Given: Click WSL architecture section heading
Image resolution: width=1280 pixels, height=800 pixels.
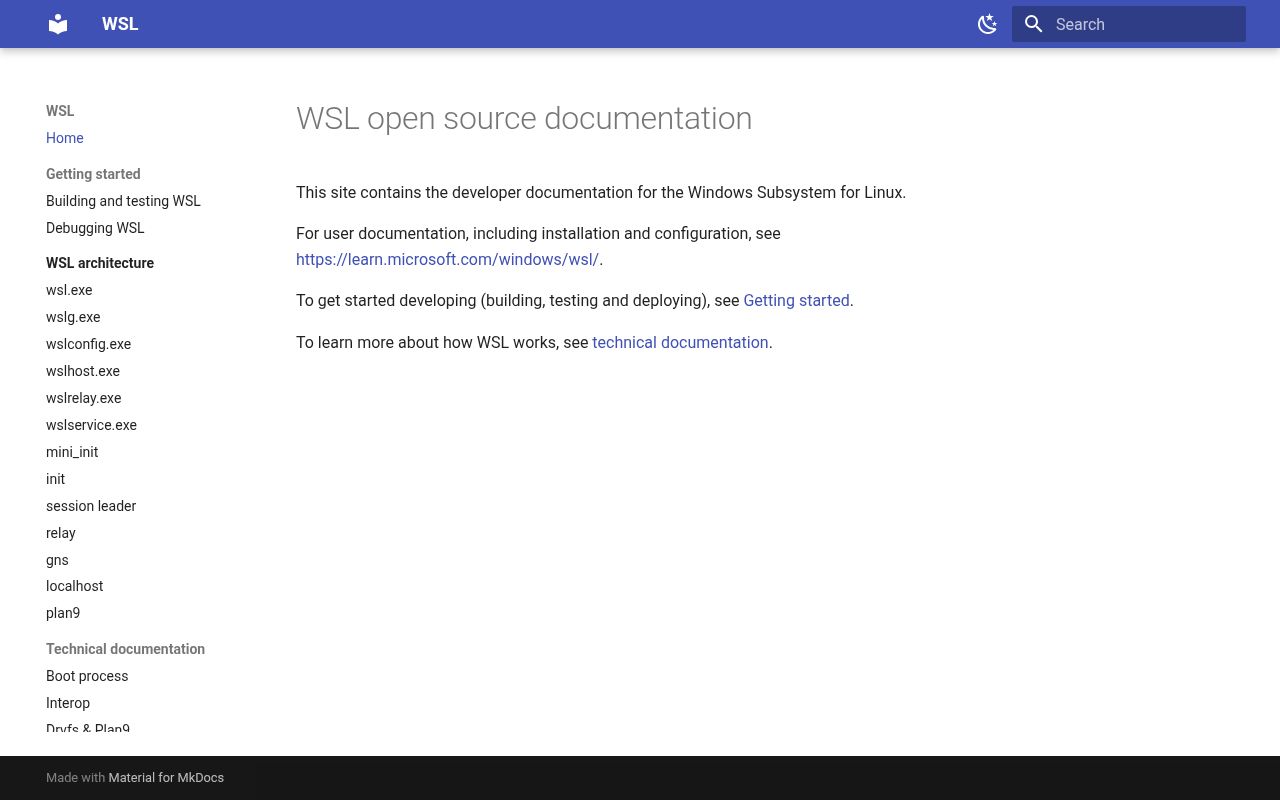Looking at the screenshot, I should [100, 263].
